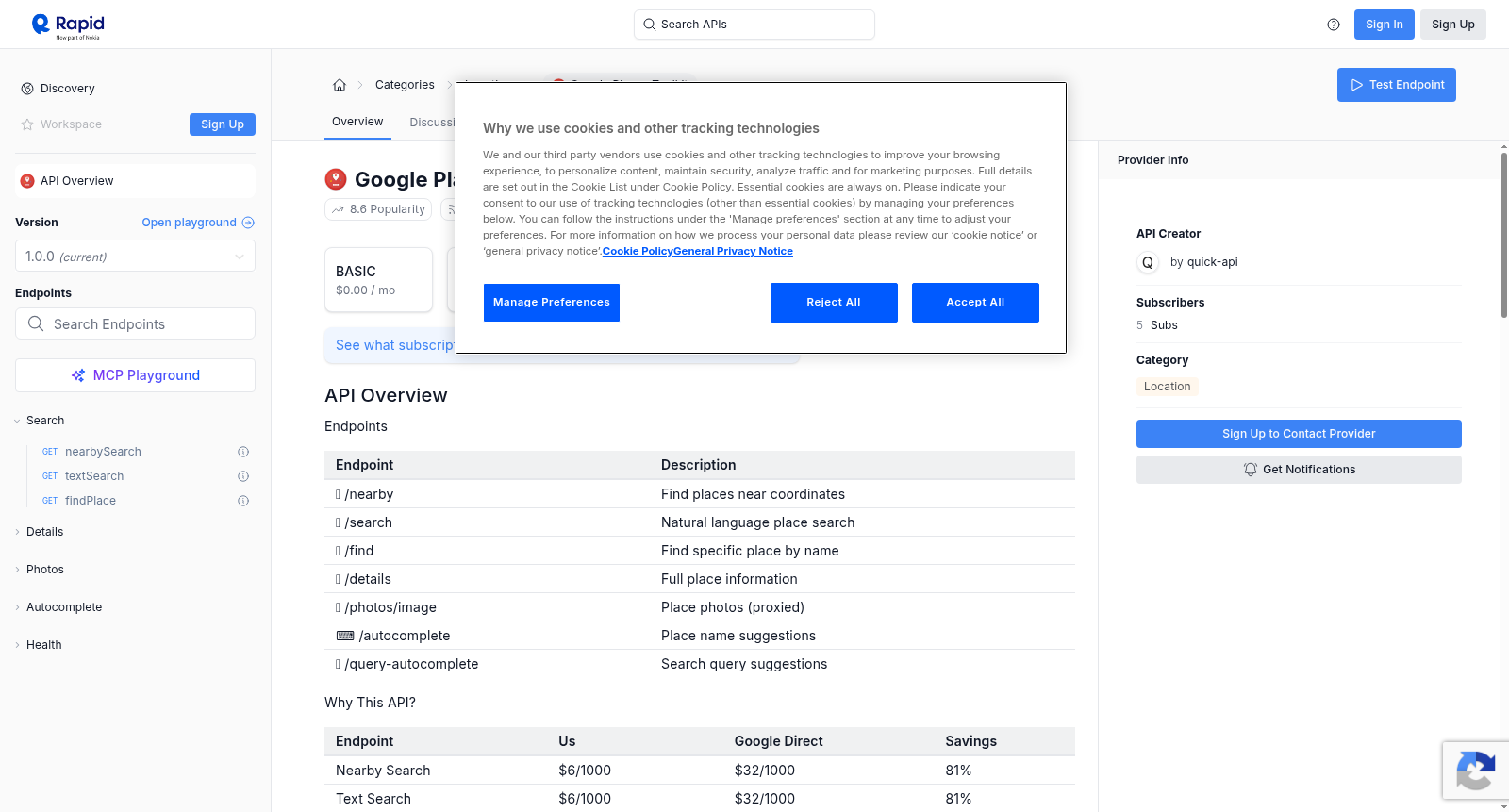Click the 8.6 Popularity badge
The image size is (1509, 812).
point(378,209)
